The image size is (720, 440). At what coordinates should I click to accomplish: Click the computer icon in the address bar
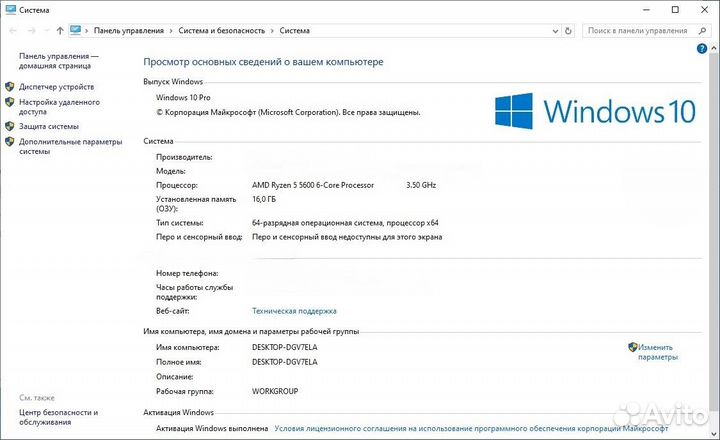75,31
